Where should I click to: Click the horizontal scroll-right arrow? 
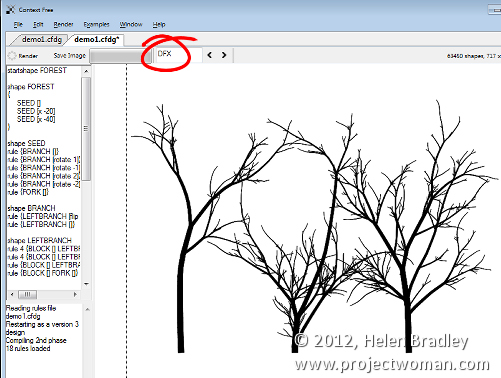click(75, 294)
